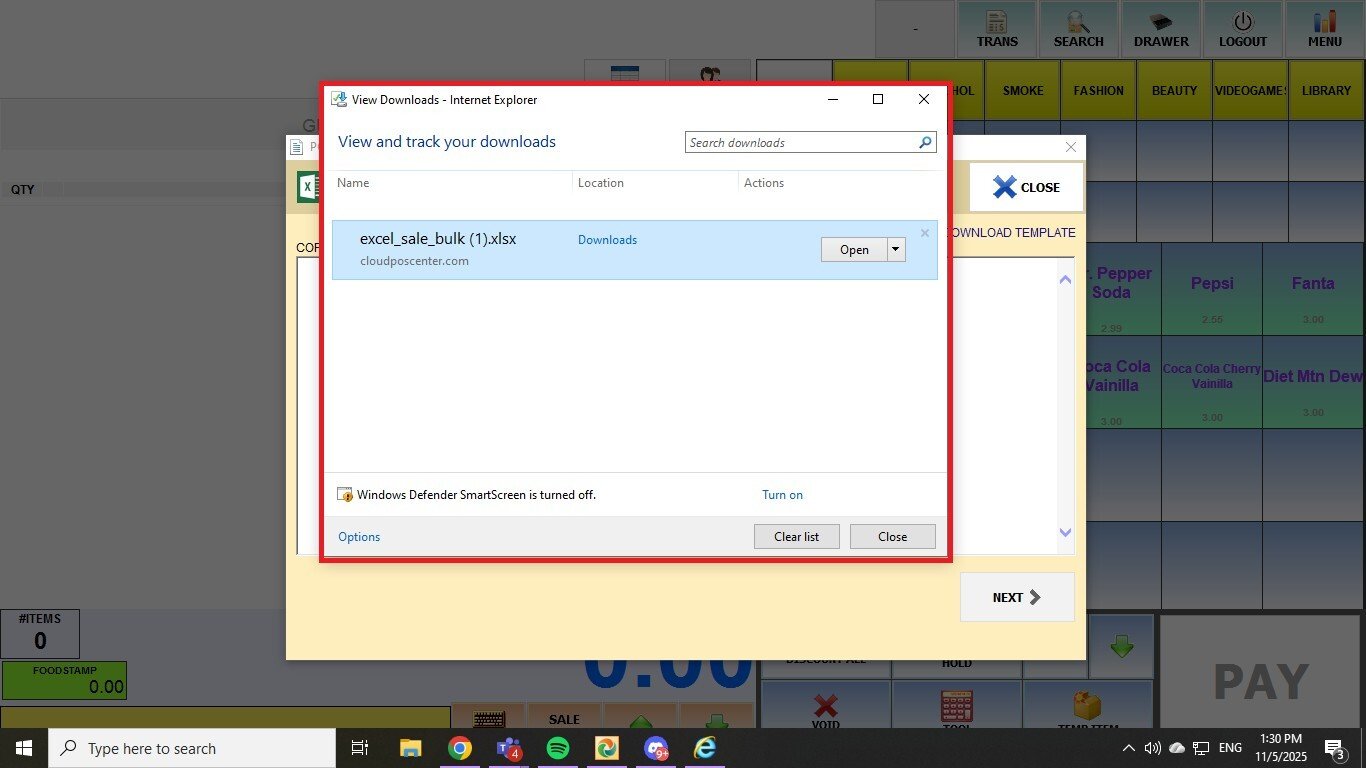The width and height of the screenshot is (1366, 768).
Task: Expand the Open button dropdown arrow
Action: [896, 250]
